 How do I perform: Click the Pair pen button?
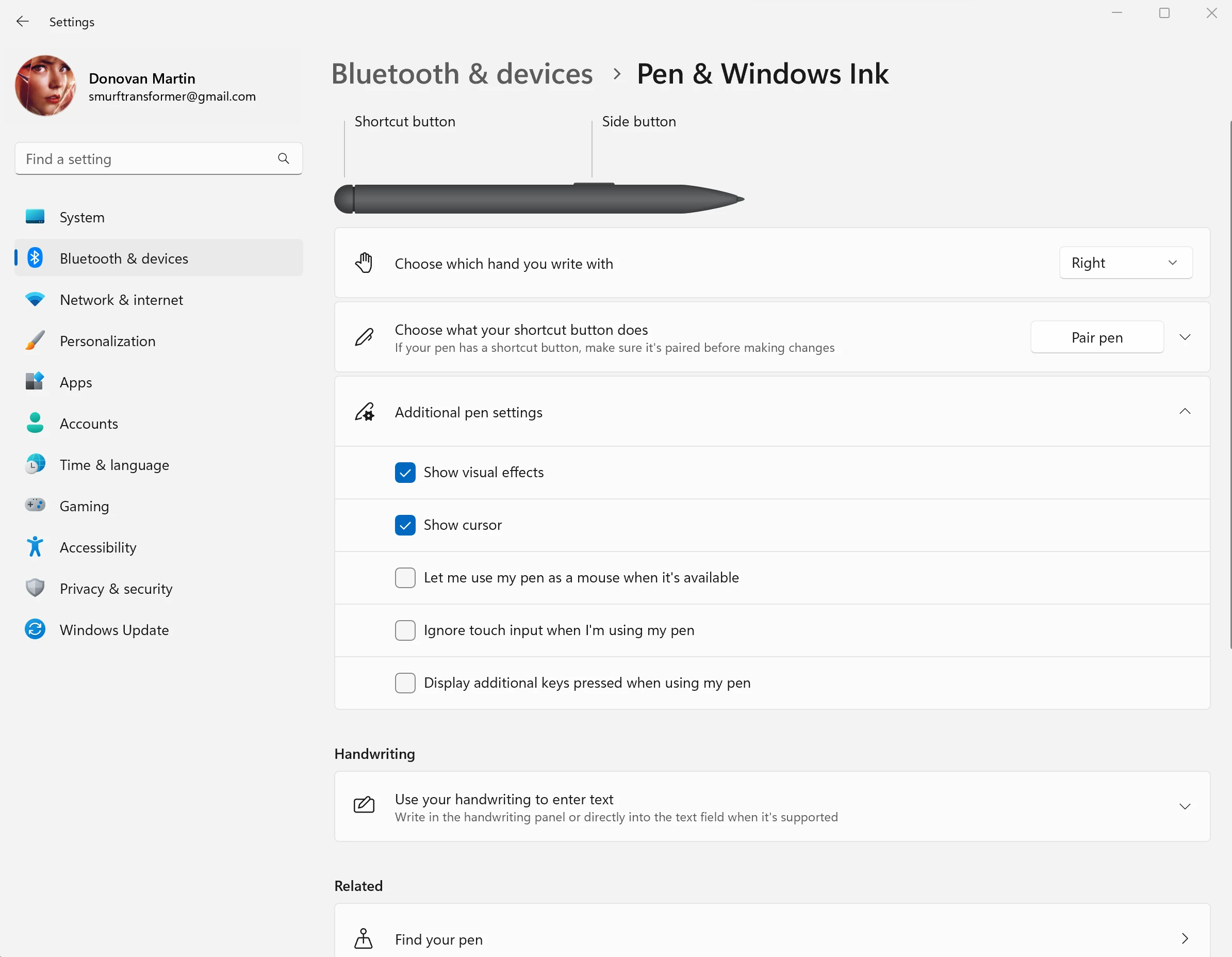(x=1096, y=337)
